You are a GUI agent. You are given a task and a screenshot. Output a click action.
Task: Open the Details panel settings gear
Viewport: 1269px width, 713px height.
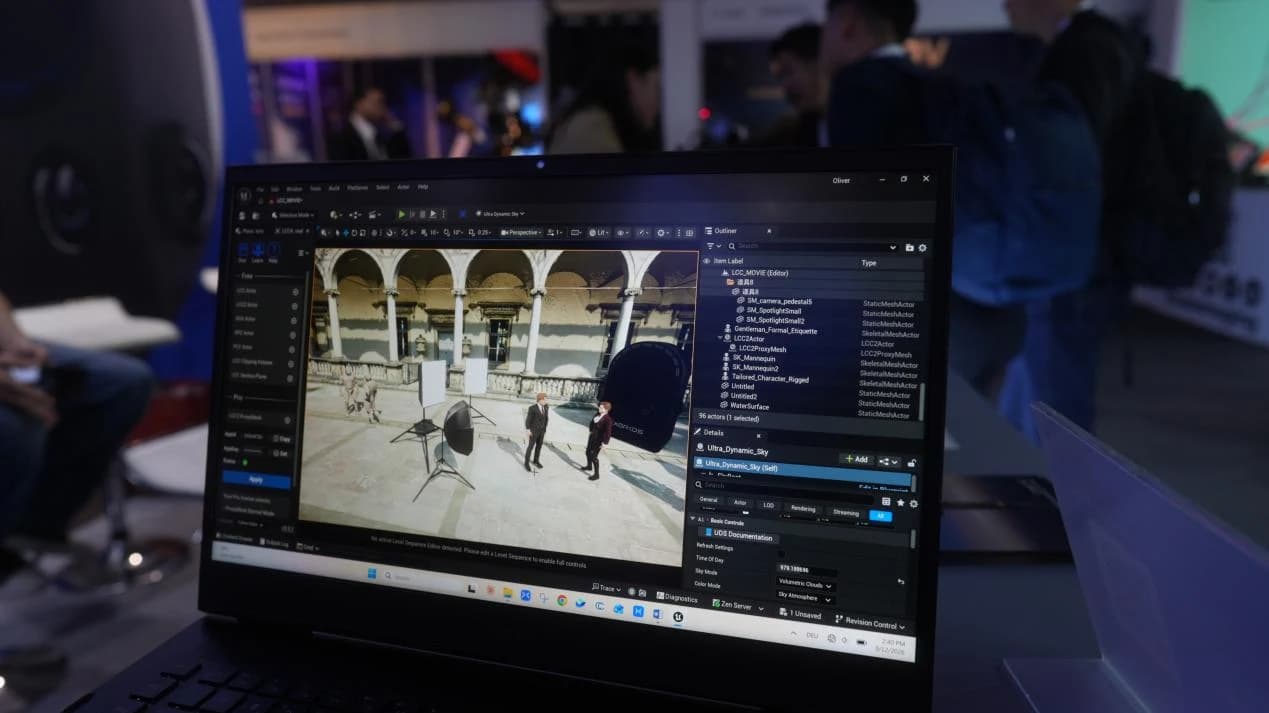[x=913, y=504]
